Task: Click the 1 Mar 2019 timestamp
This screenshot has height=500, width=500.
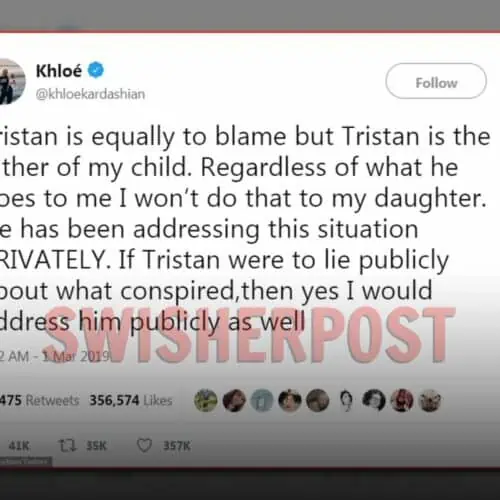Action: (x=75, y=356)
